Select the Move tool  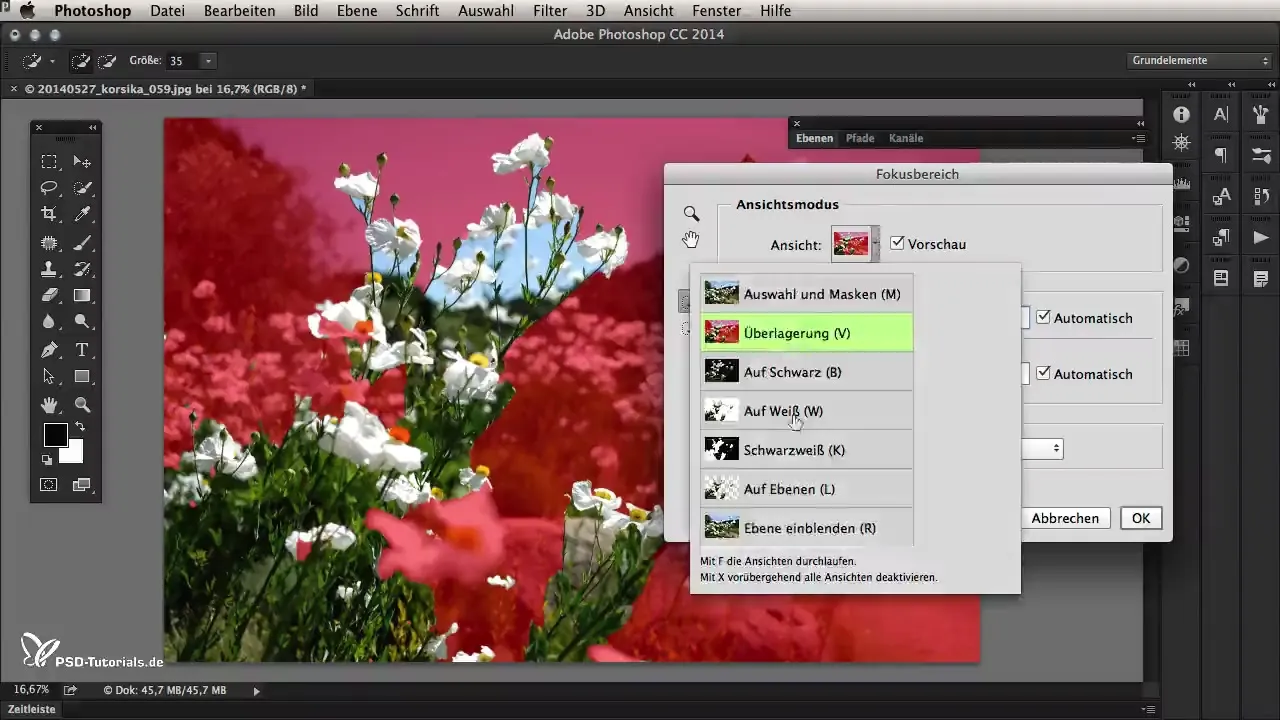coord(82,162)
